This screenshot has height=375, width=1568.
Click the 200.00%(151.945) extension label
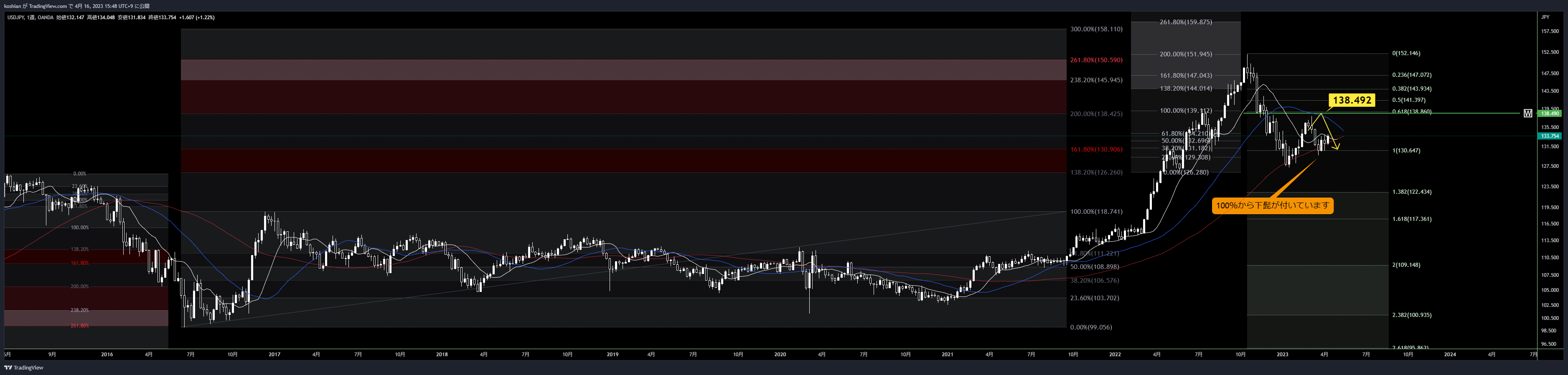click(x=1186, y=54)
